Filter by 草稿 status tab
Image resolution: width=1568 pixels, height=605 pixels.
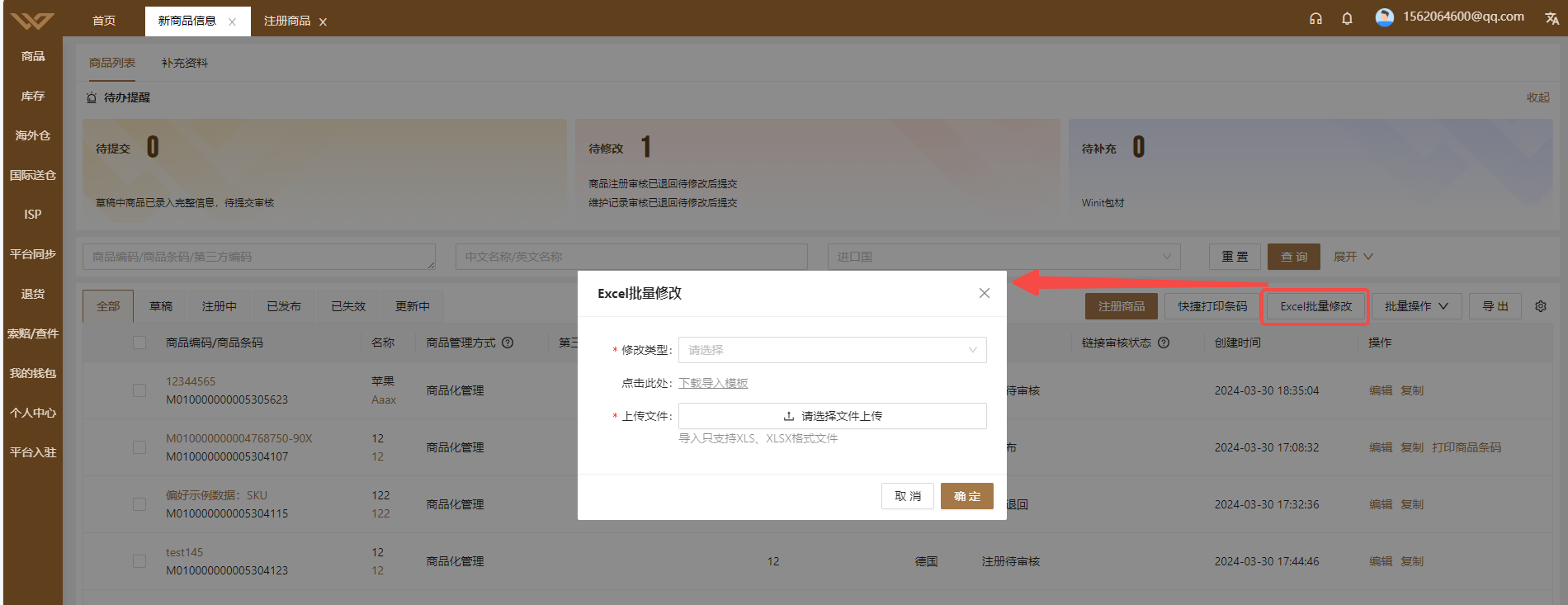pyautogui.click(x=161, y=306)
